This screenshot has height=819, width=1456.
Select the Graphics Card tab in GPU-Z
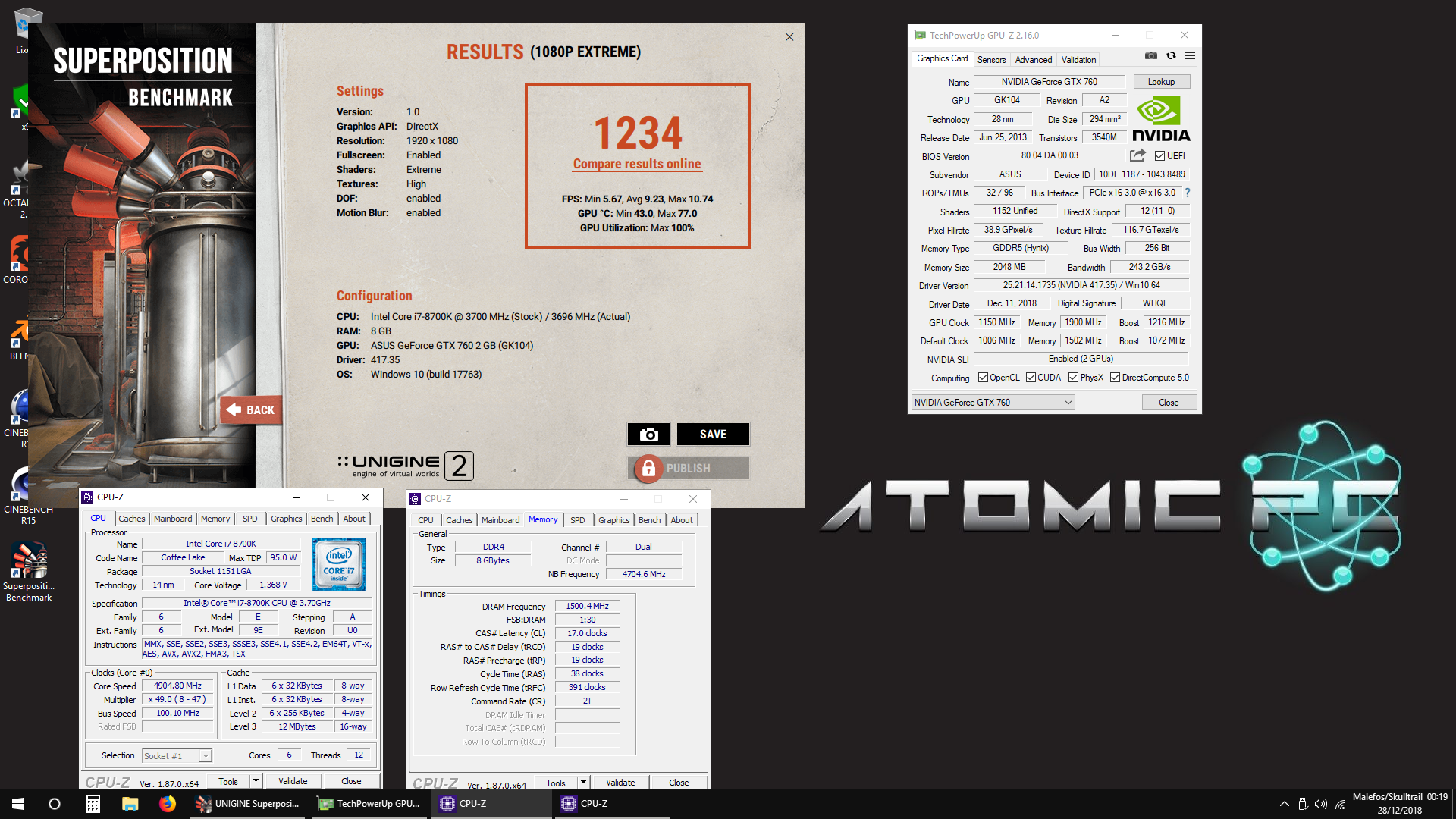tap(942, 58)
